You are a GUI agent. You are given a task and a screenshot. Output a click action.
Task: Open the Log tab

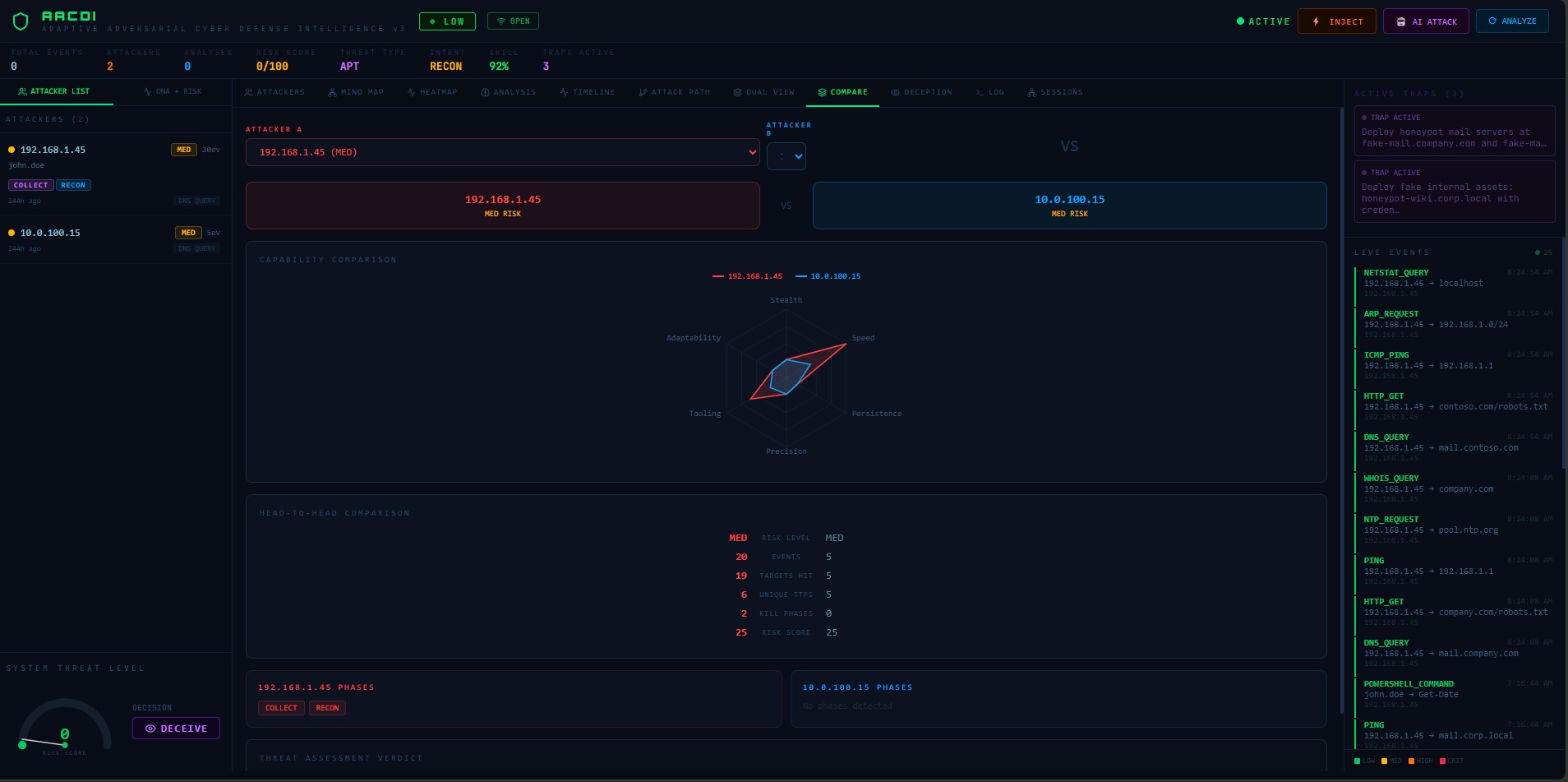(989, 92)
